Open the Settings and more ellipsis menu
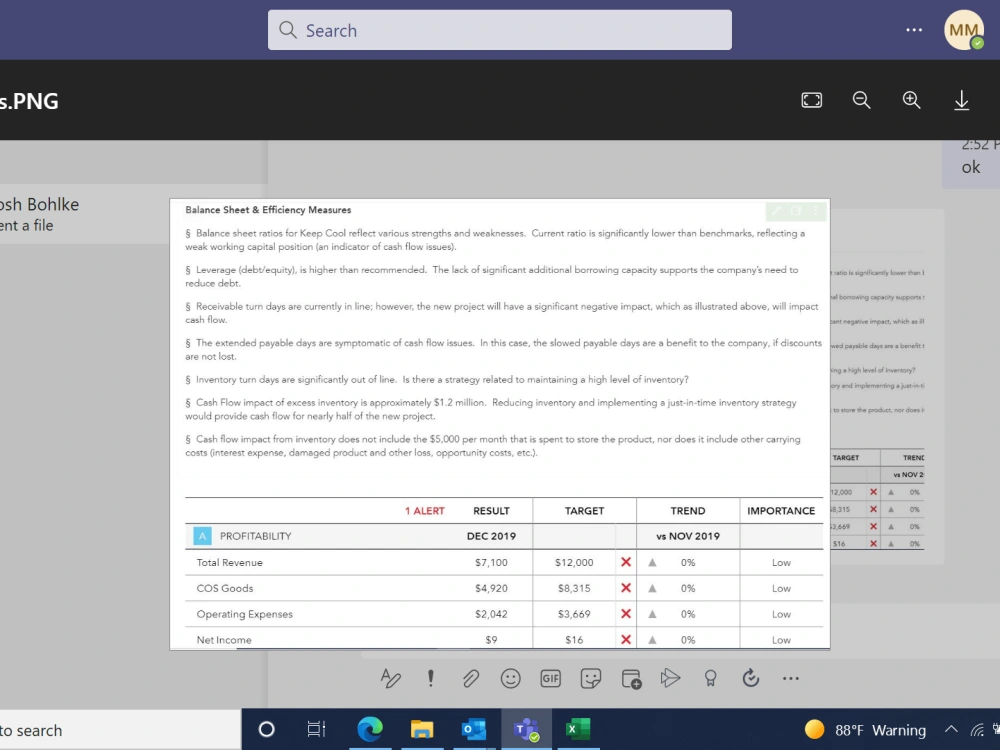Screen dimensions: 1000x750 pos(914,30)
